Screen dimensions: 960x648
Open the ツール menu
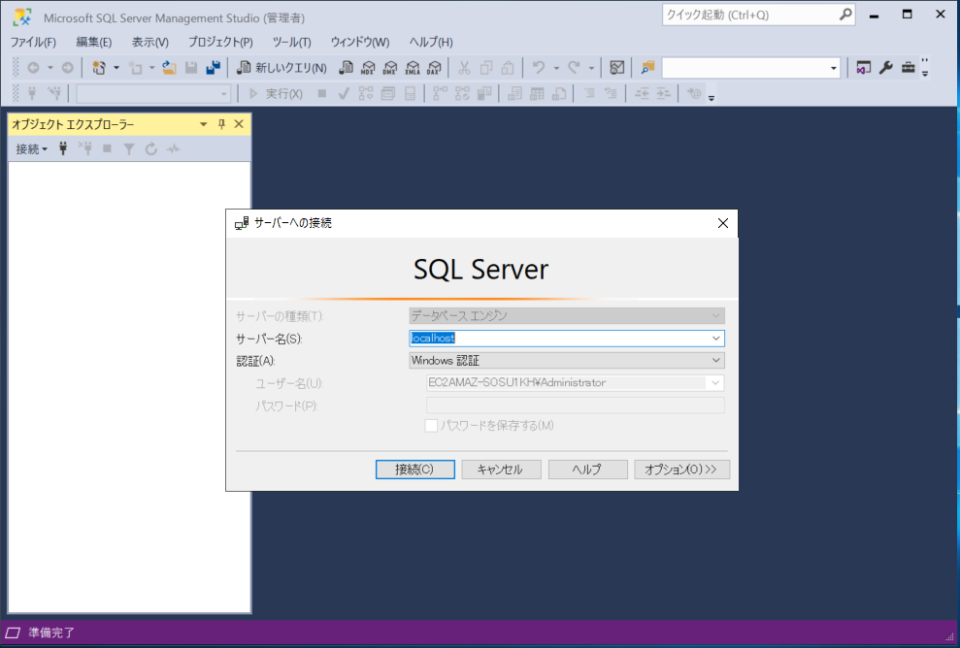pos(291,42)
